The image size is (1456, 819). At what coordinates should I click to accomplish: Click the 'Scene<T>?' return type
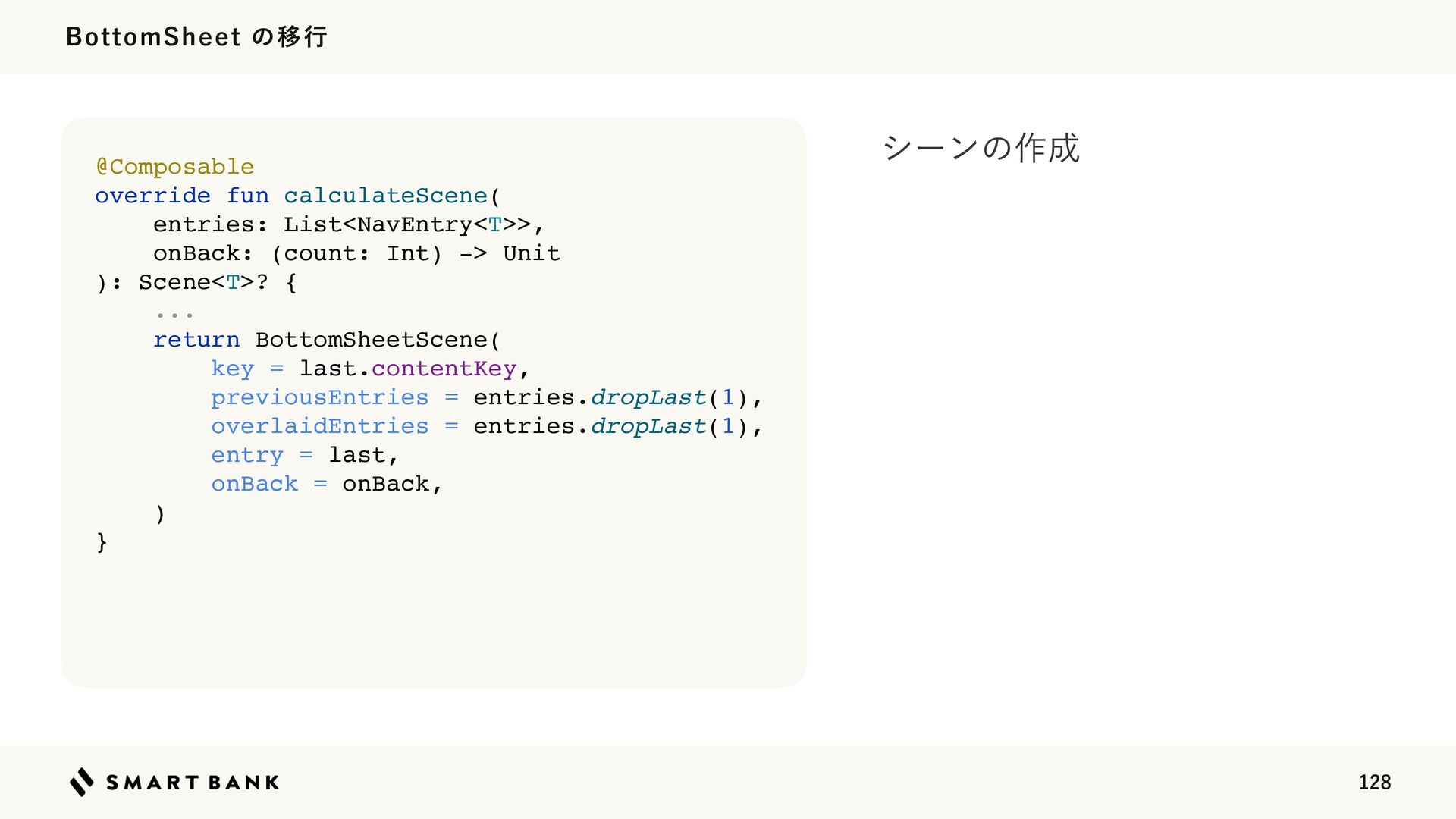[203, 282]
